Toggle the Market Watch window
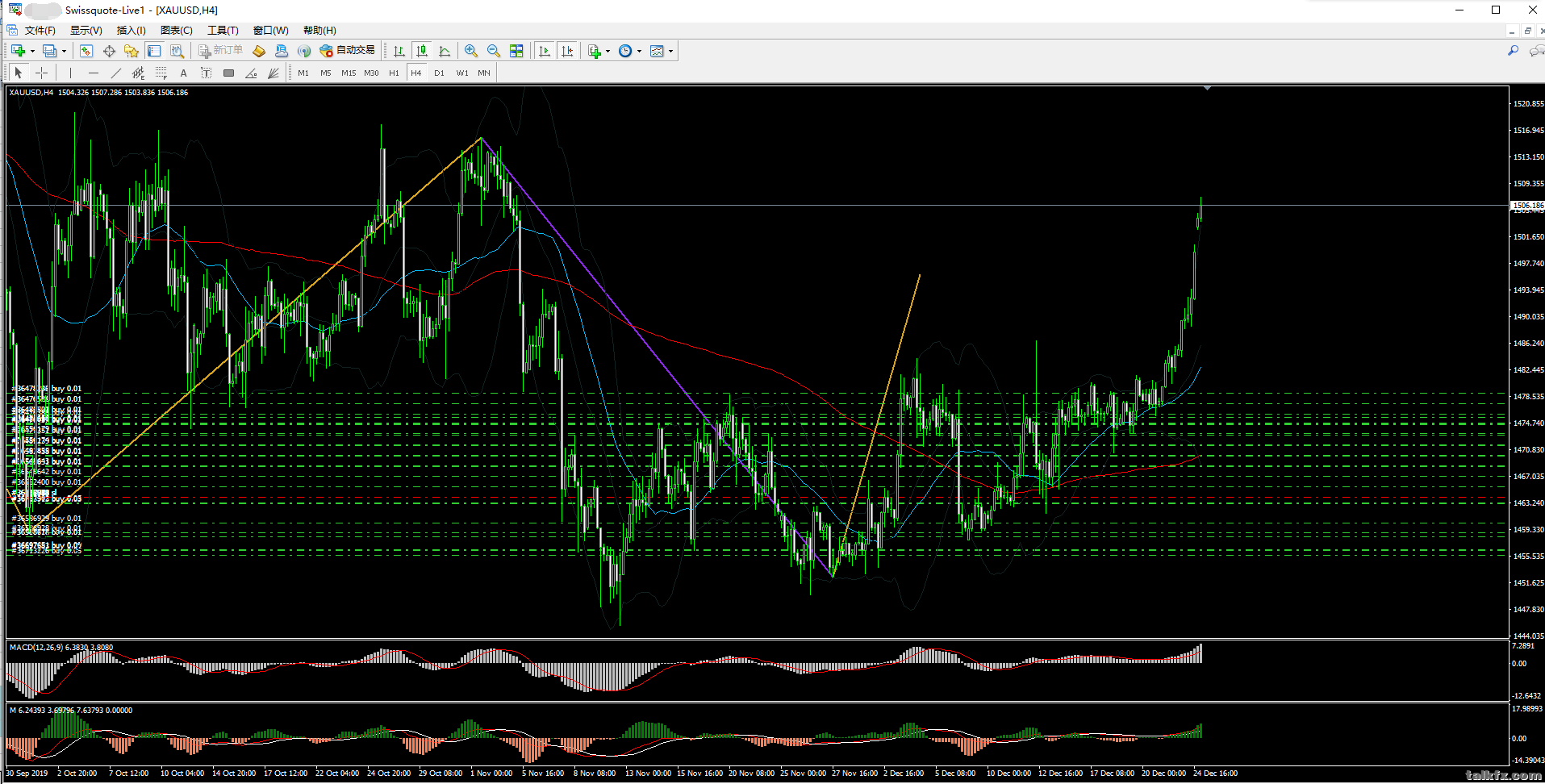1545x784 pixels. [x=86, y=51]
